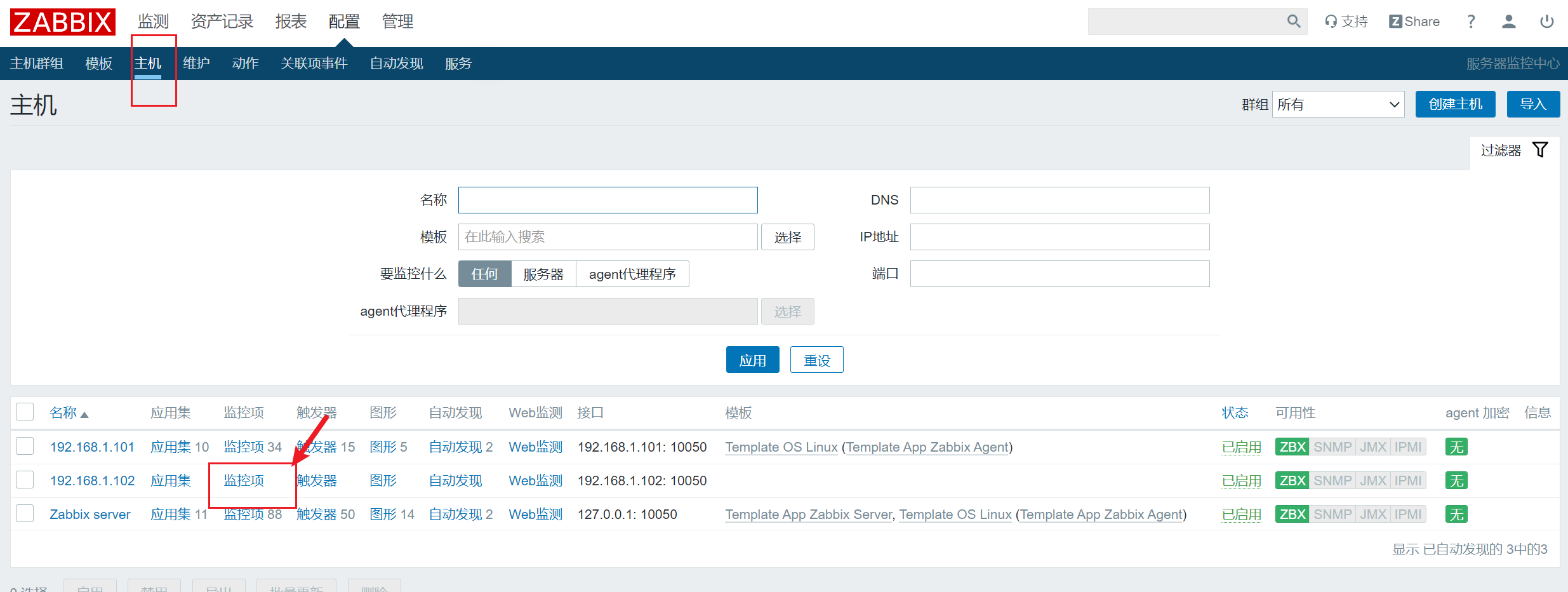Select 任何 monitoring option
The image size is (1568, 592).
tap(484, 274)
